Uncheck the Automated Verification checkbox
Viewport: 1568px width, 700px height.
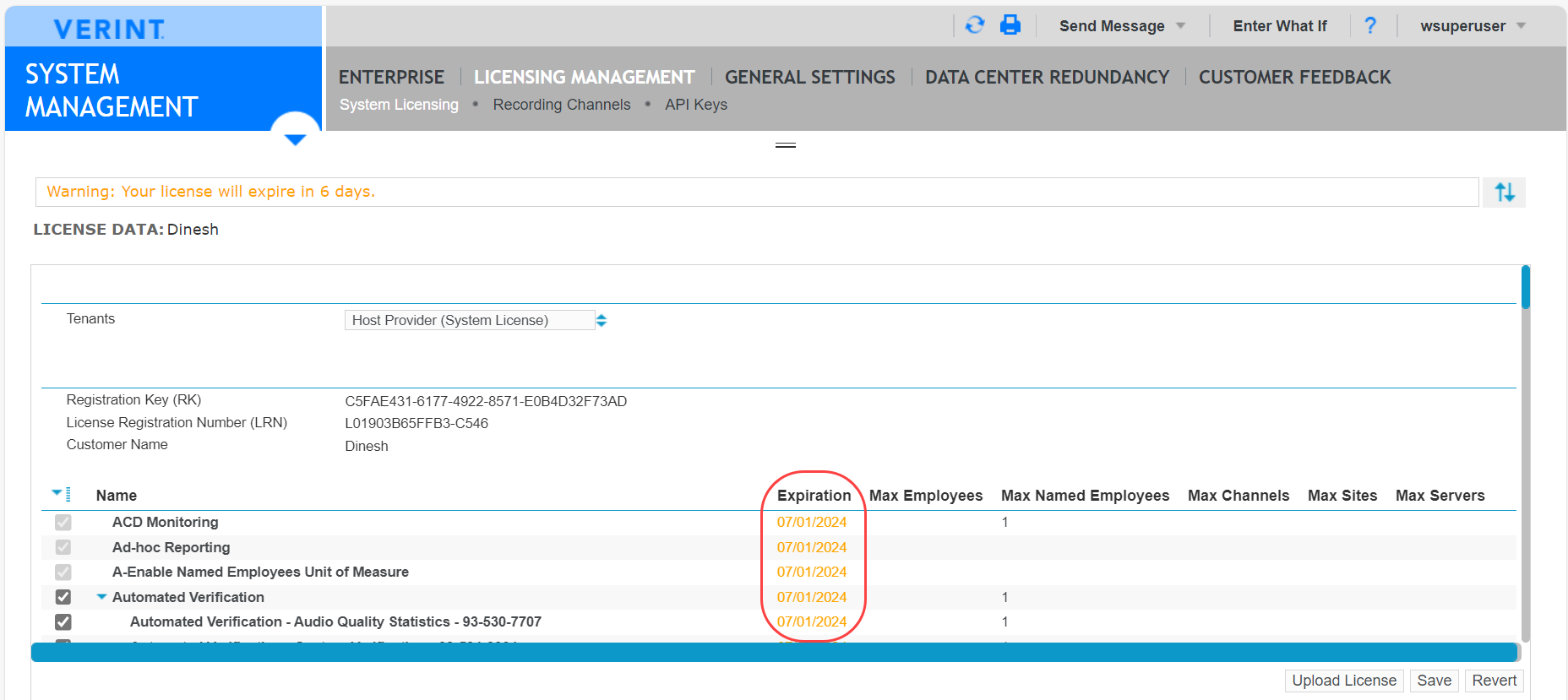63,597
